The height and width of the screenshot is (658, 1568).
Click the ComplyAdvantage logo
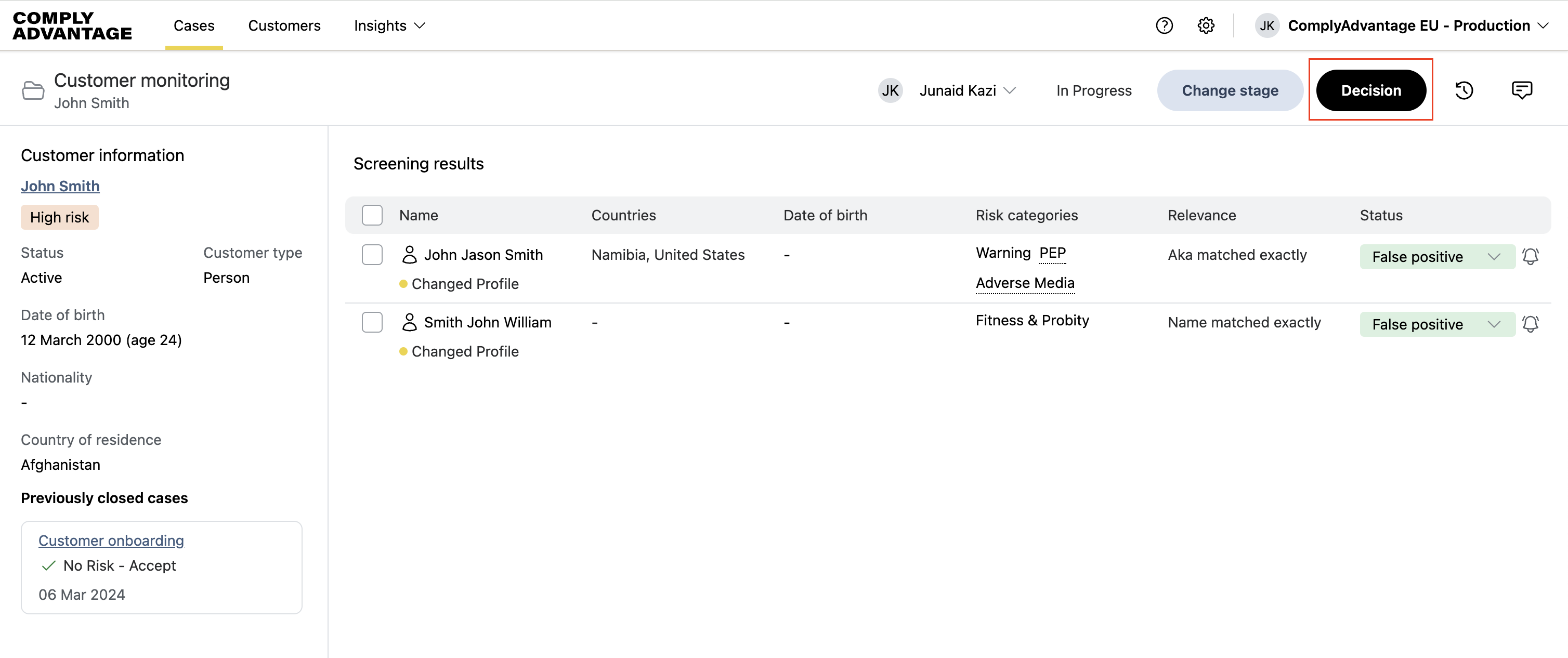coord(72,25)
